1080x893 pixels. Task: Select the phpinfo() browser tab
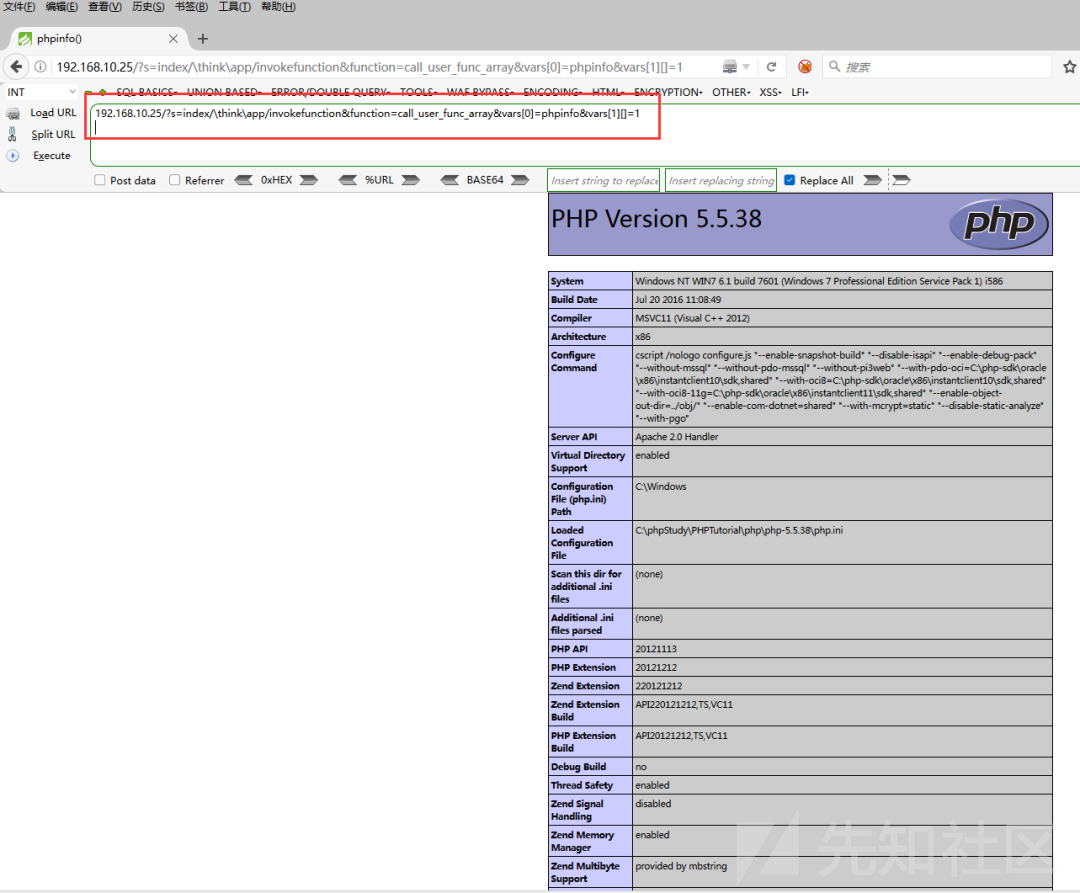100,39
